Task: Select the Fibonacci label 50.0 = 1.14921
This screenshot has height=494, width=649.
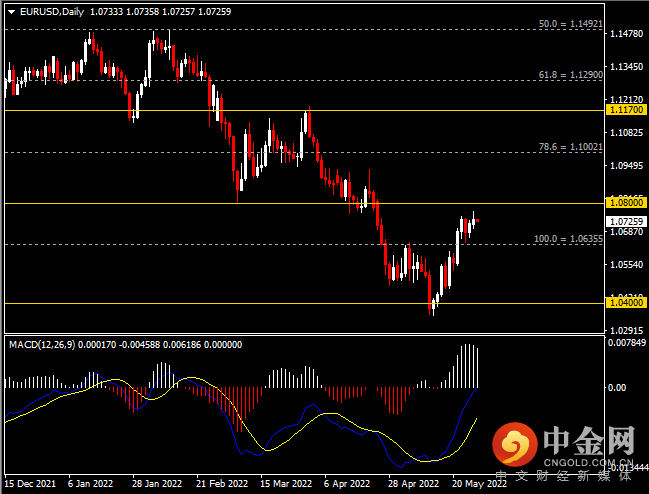Action: (x=570, y=24)
